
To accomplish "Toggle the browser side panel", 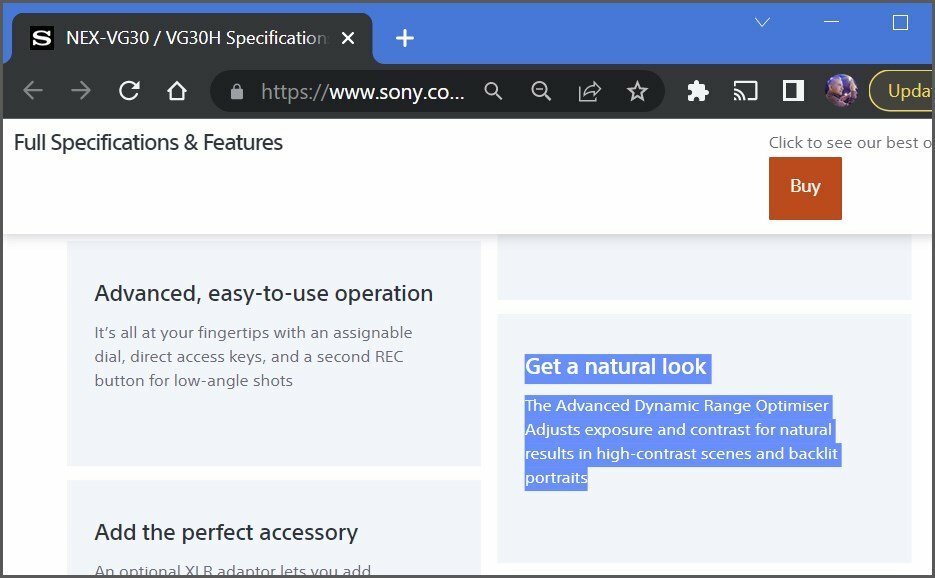I will (793, 91).
